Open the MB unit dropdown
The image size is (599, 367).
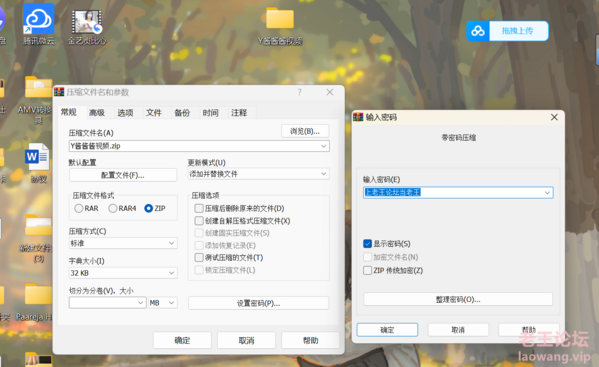tap(162, 303)
